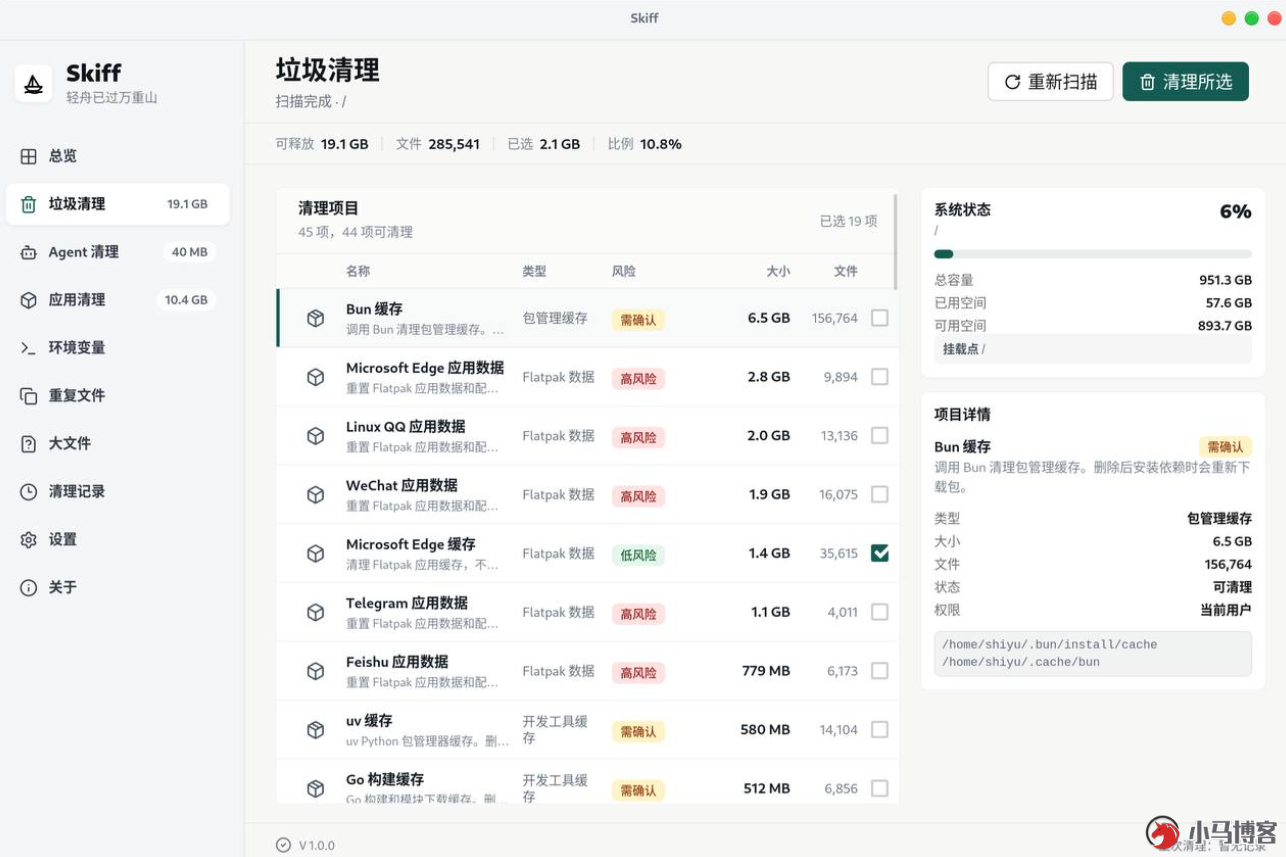Click the 清理项目 list scrollbar
The width and height of the screenshot is (1286, 857).
point(895,242)
